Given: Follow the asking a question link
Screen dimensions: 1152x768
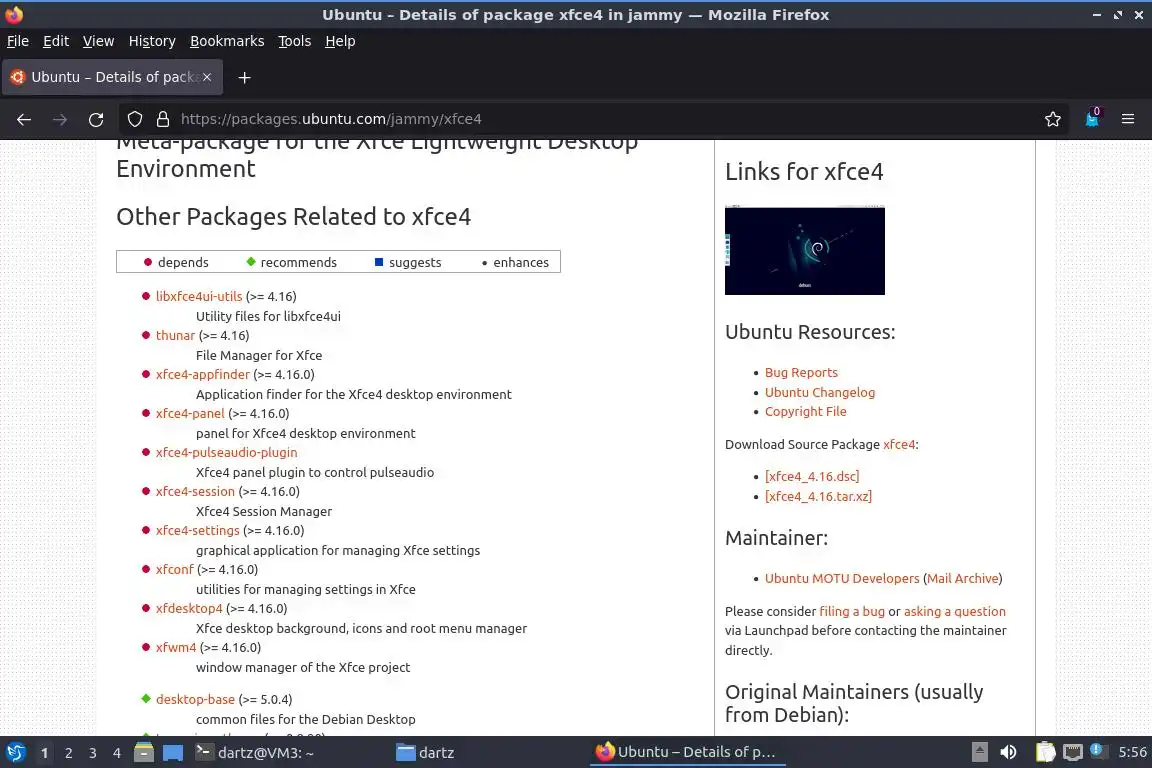Looking at the screenshot, I should point(954,611).
